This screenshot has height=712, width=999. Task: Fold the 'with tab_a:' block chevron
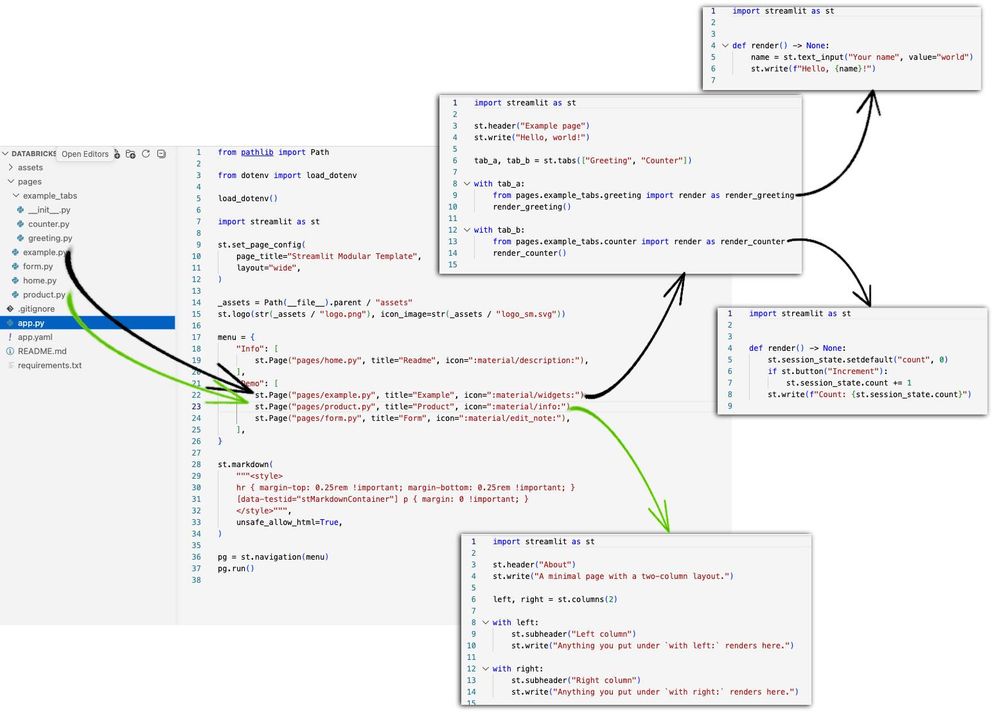pyautogui.click(x=466, y=183)
